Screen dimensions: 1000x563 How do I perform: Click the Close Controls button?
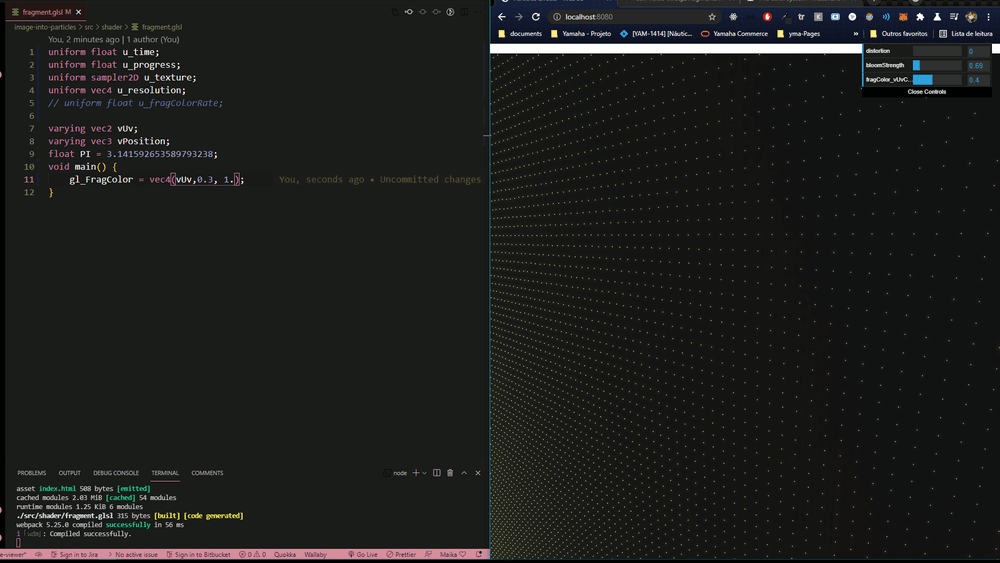click(x=926, y=92)
